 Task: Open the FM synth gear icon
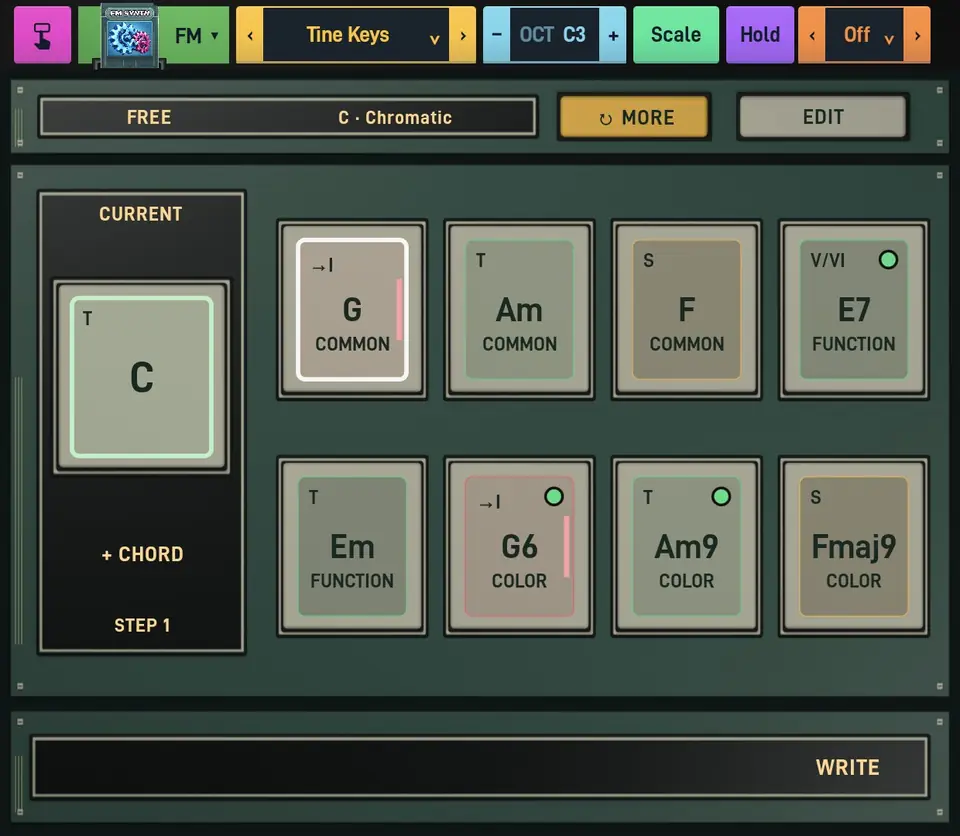pos(129,36)
